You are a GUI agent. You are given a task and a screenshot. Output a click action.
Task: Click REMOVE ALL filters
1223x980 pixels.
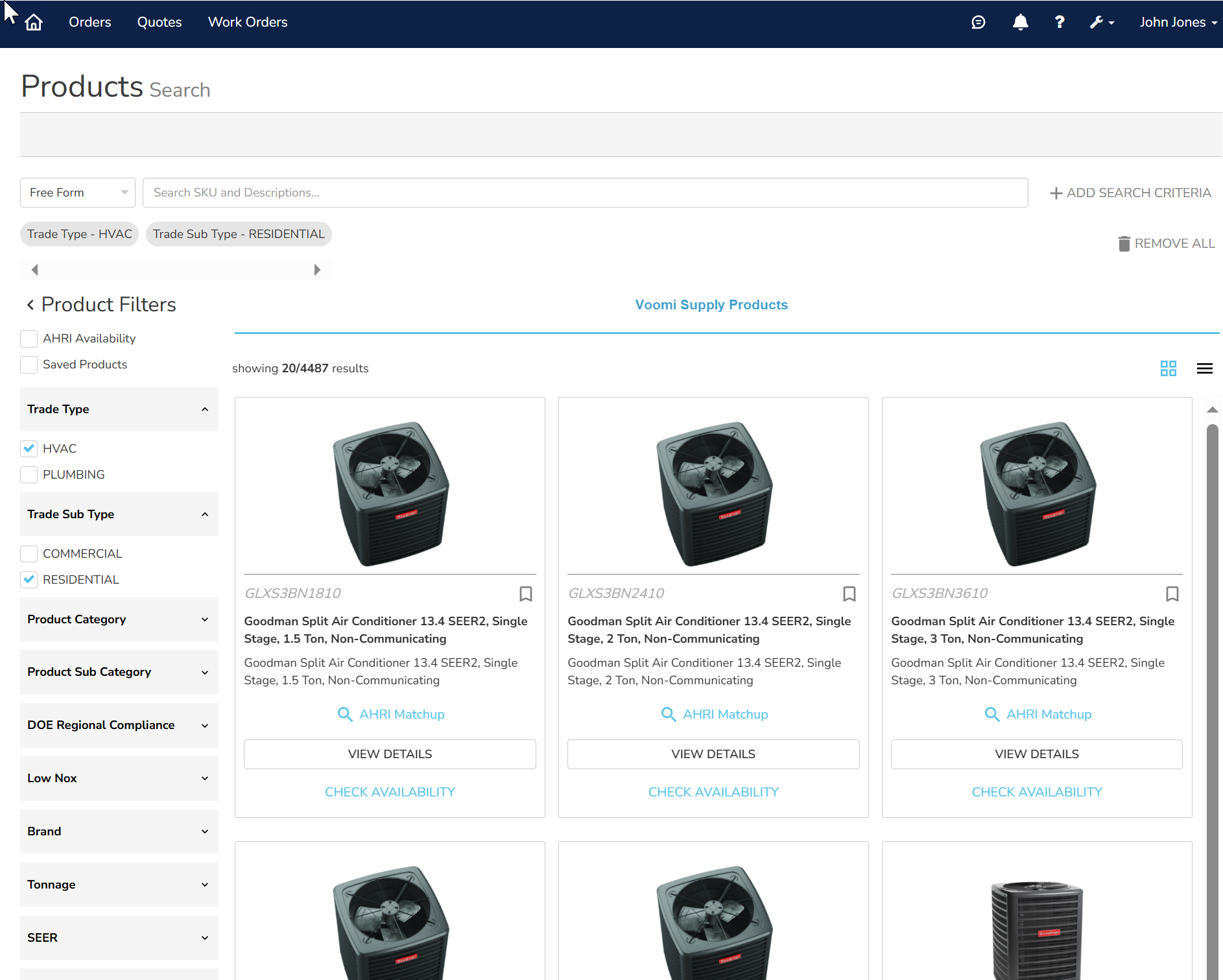click(1167, 243)
